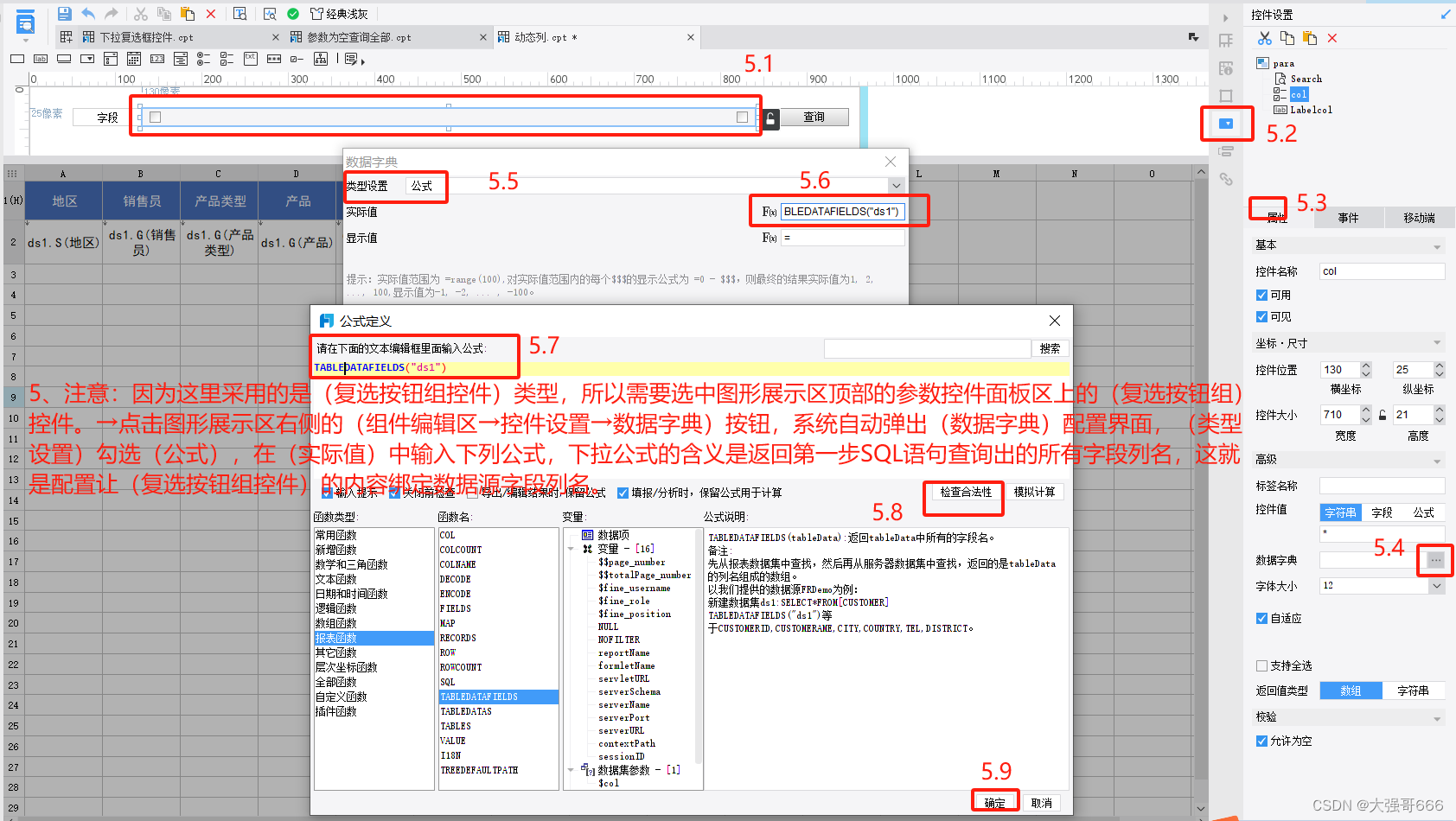Collapse the 校验 section
Image resolution: width=1456 pixels, height=821 pixels.
pyautogui.click(x=1437, y=718)
